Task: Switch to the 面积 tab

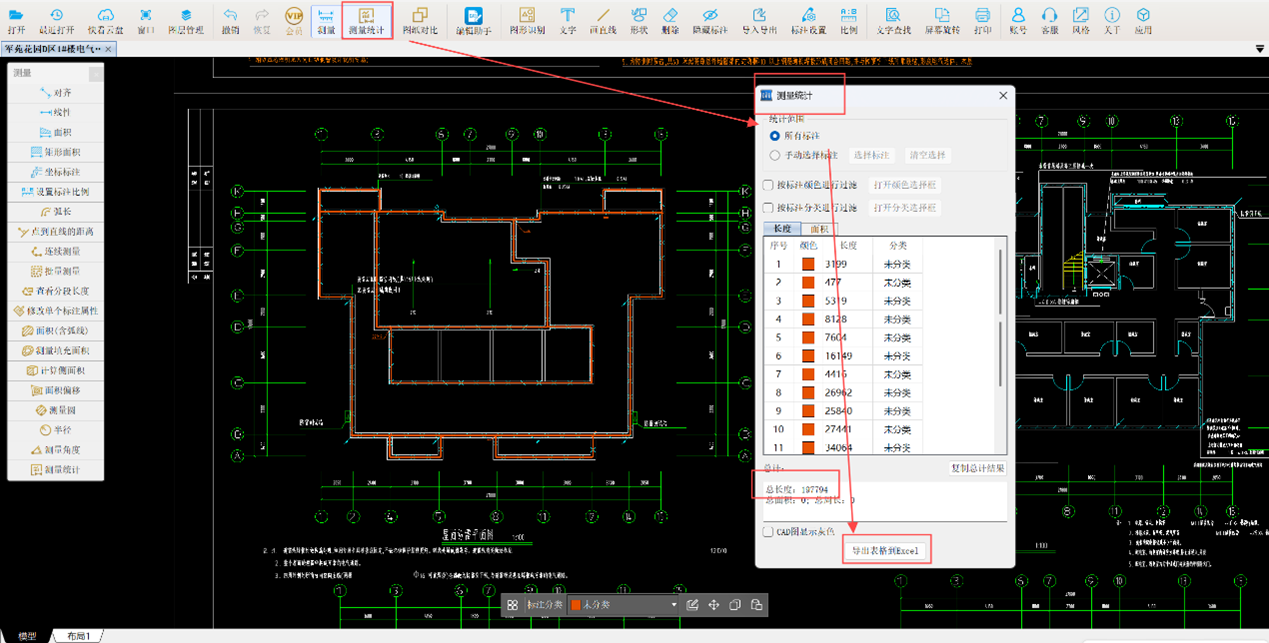Action: point(819,229)
